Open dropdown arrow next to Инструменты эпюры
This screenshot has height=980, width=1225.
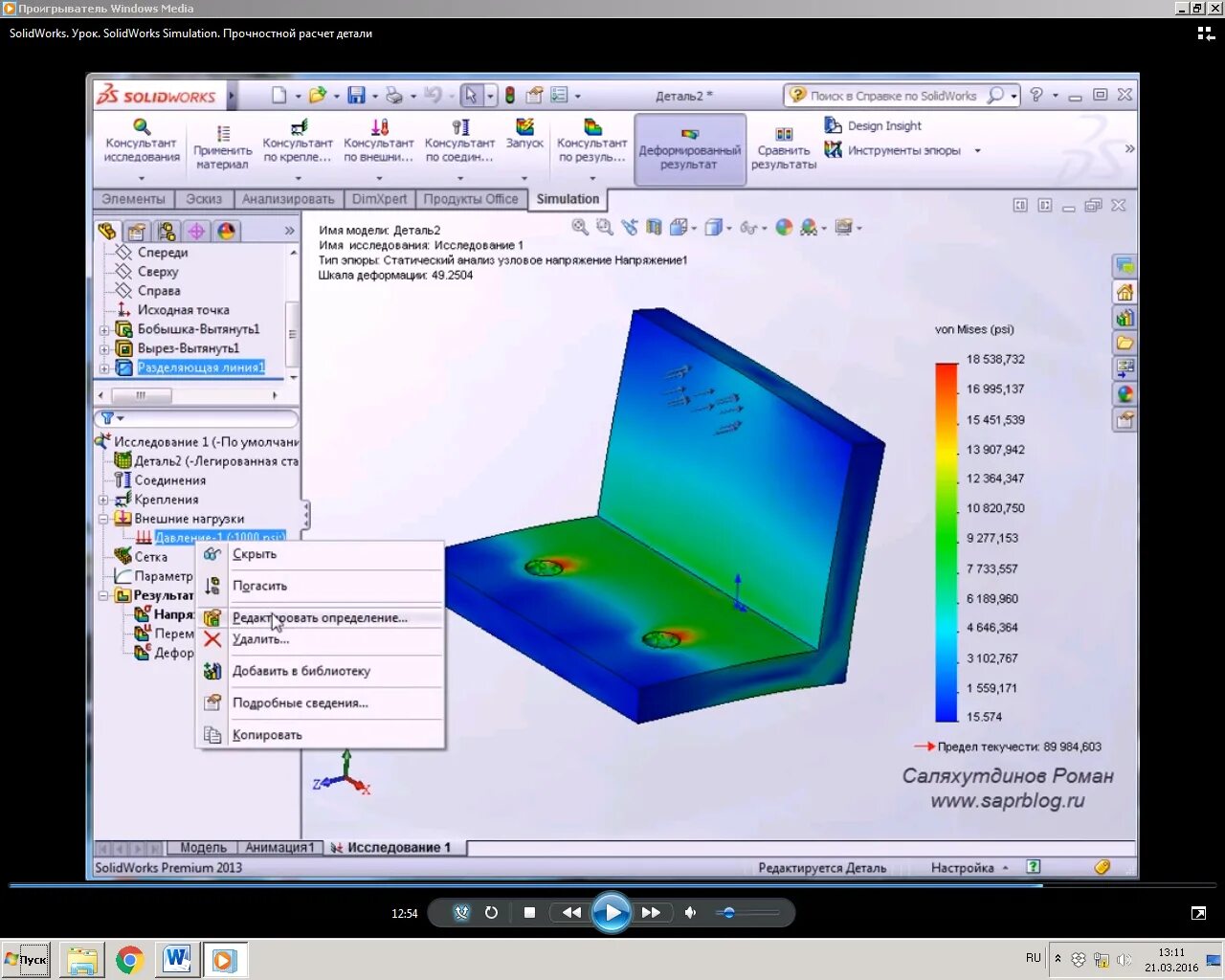point(977,150)
